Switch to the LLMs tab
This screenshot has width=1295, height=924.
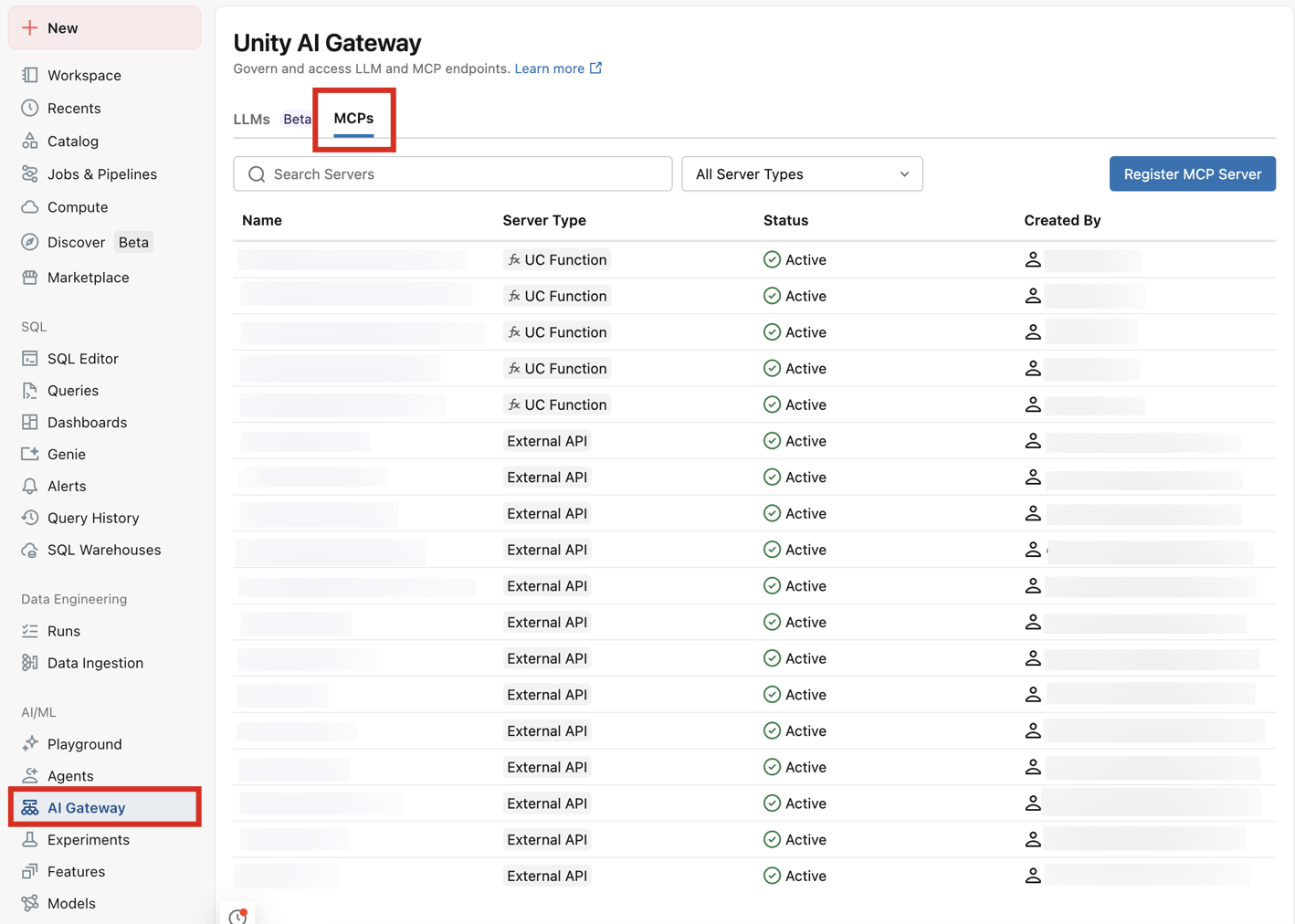(251, 119)
